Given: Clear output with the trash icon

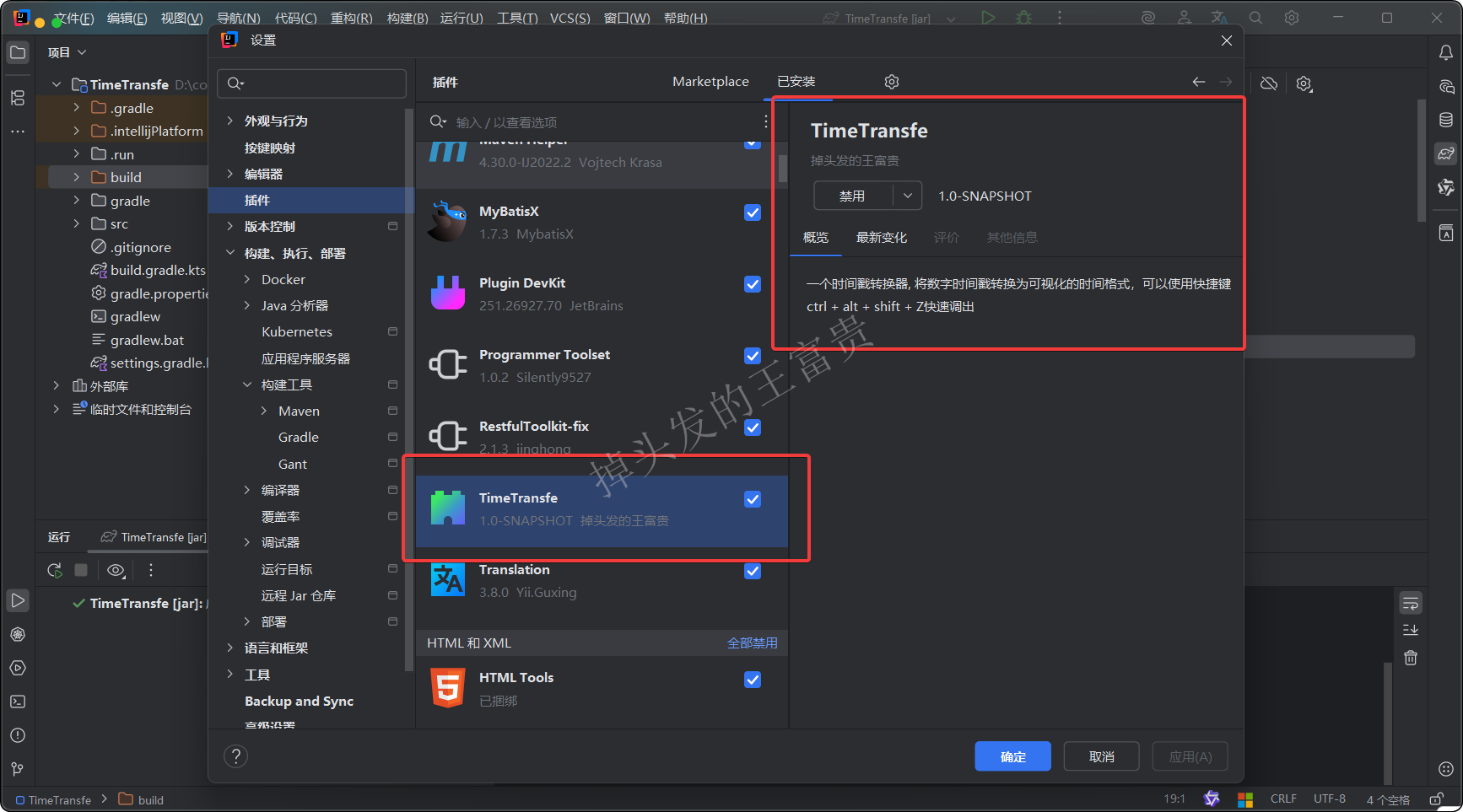Looking at the screenshot, I should tap(1411, 658).
